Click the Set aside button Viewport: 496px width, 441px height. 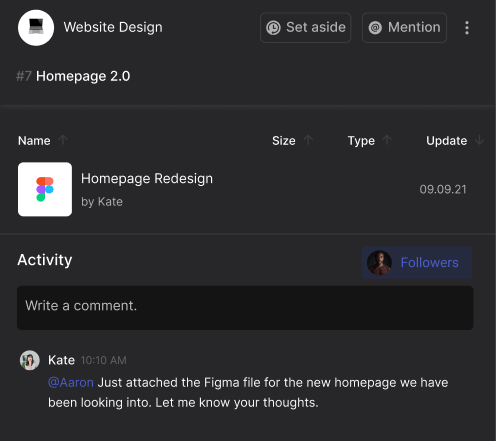click(x=305, y=28)
